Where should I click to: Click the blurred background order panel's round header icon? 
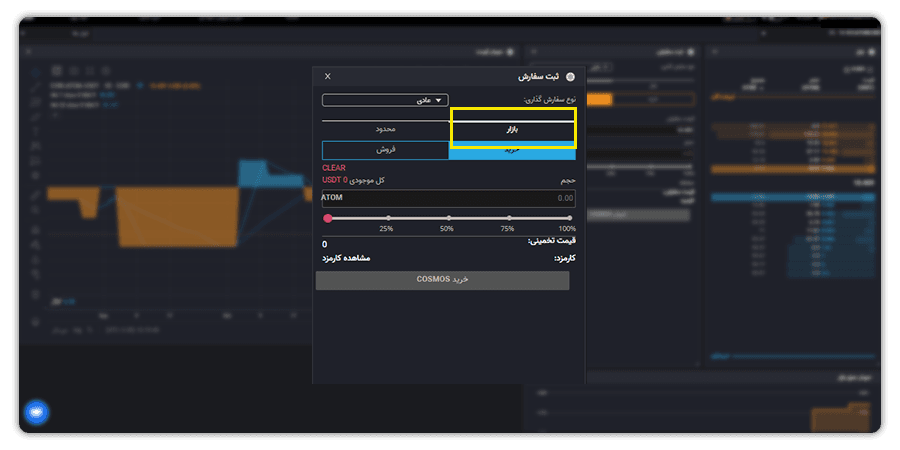[690, 52]
